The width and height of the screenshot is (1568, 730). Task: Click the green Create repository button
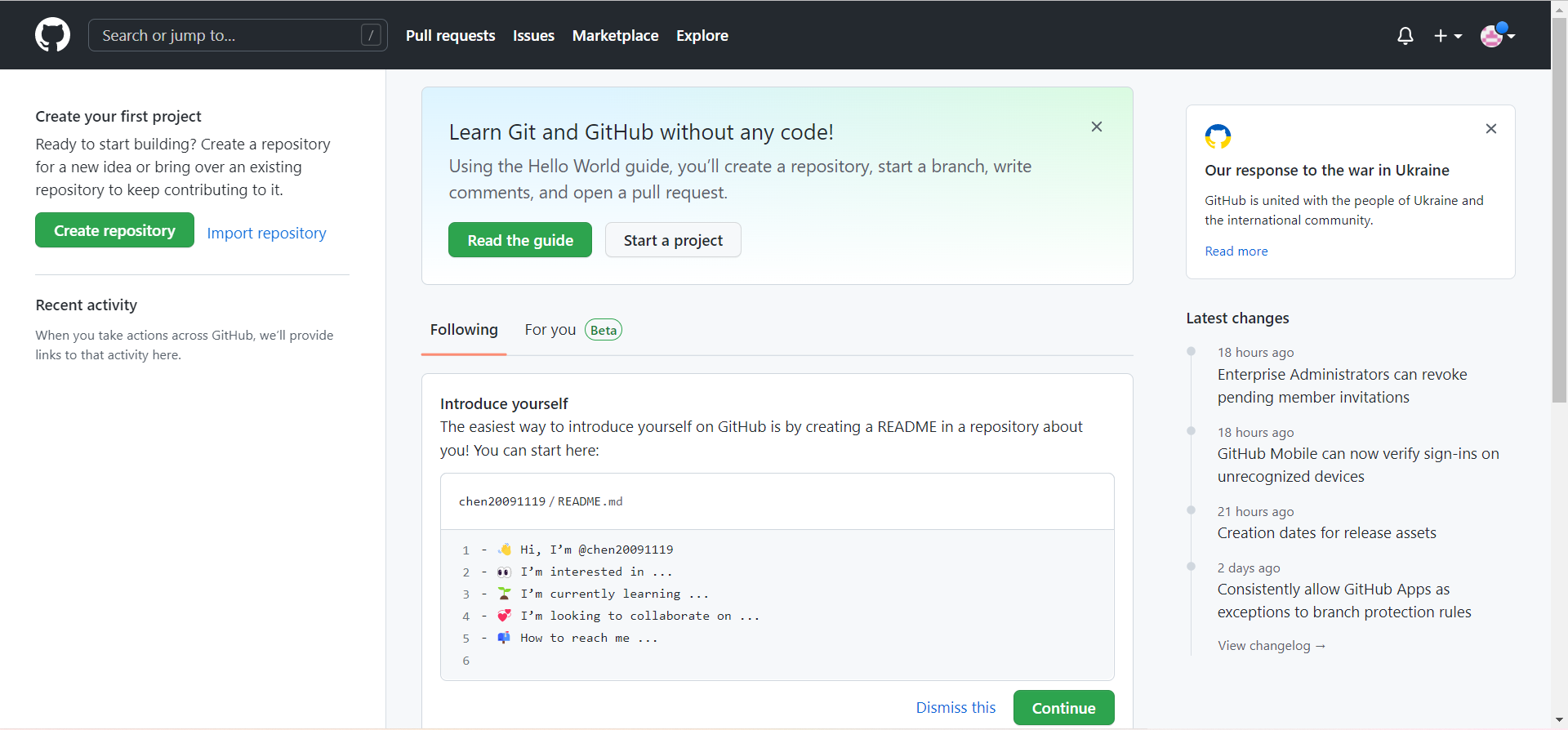click(114, 230)
